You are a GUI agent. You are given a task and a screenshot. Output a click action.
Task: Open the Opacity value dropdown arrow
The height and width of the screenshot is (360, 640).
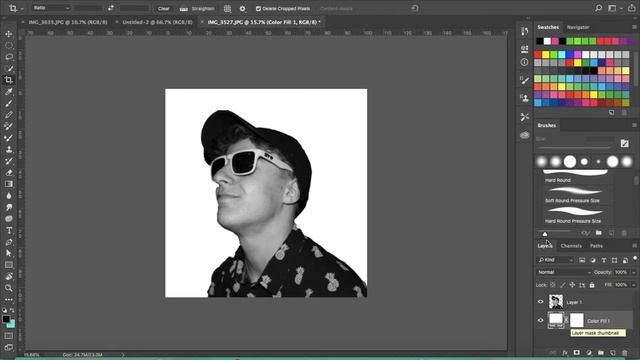point(633,272)
